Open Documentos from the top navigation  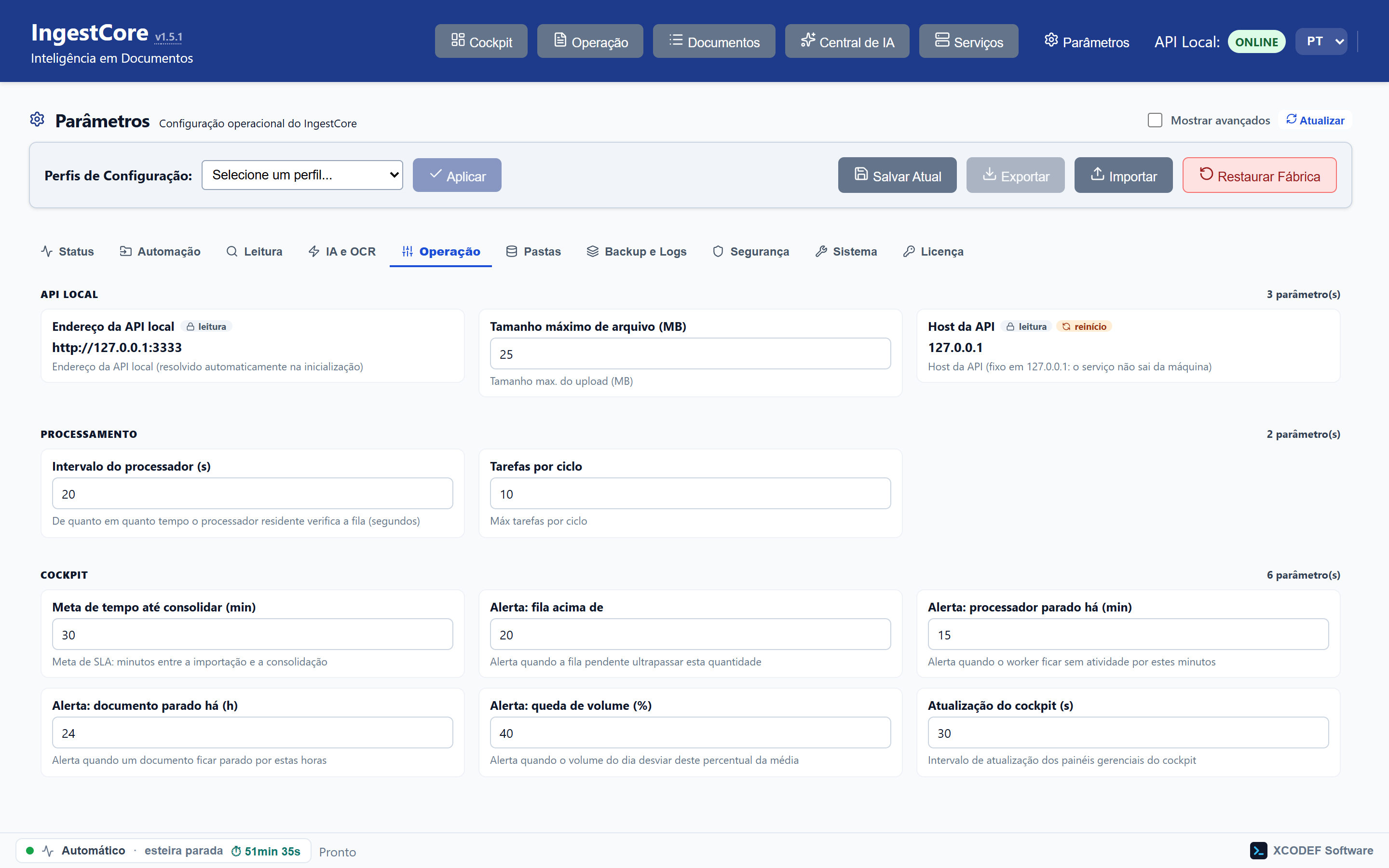click(x=714, y=41)
